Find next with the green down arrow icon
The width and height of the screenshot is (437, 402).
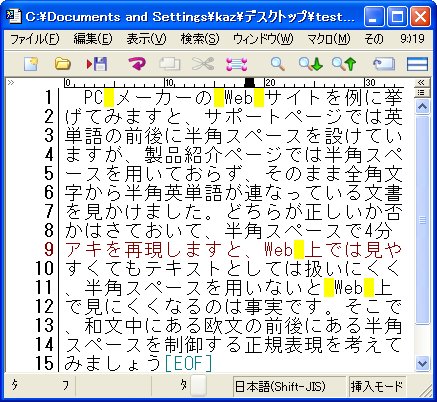[311, 64]
